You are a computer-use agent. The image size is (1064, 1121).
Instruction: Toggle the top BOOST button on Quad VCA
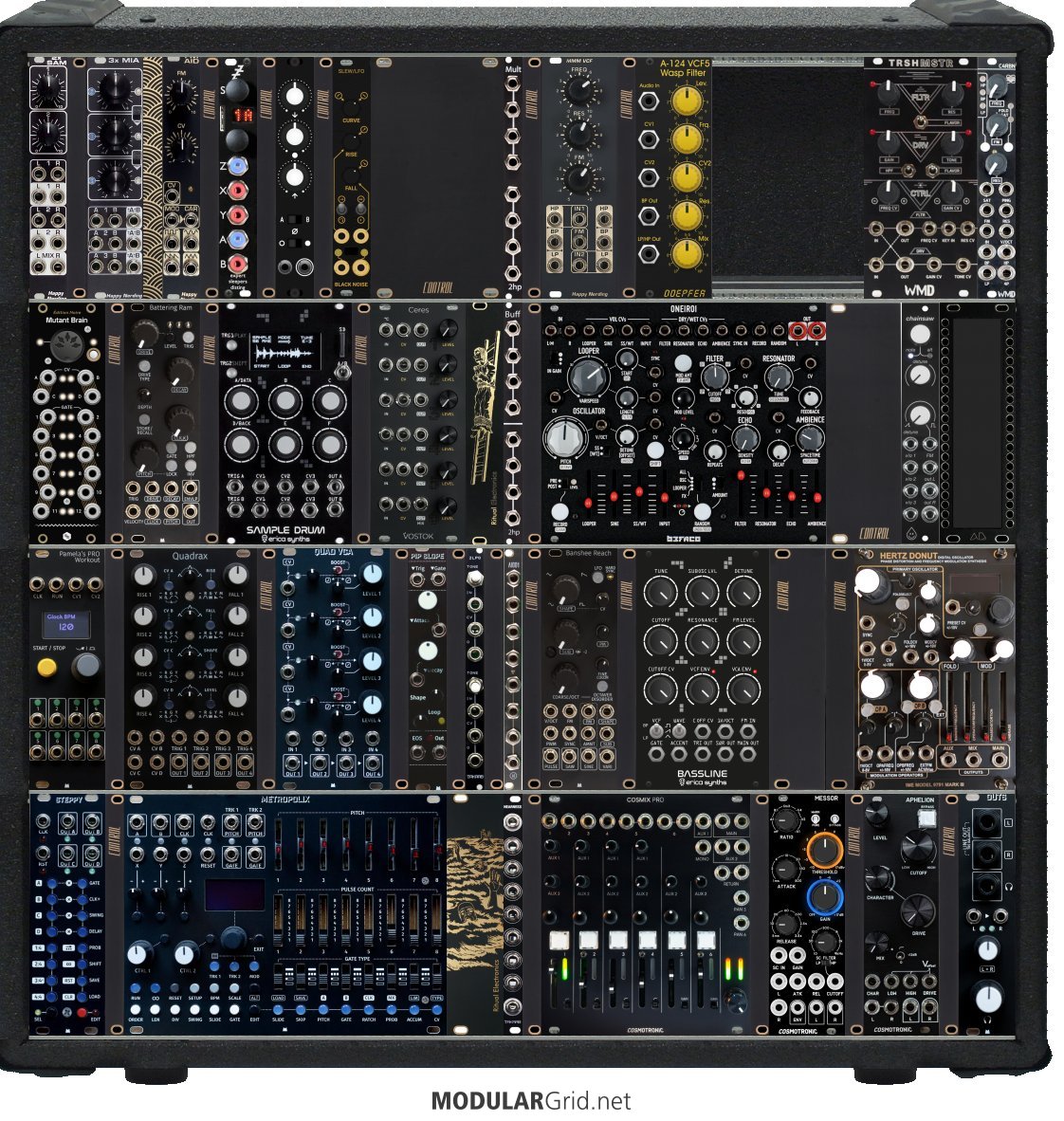pos(338,570)
